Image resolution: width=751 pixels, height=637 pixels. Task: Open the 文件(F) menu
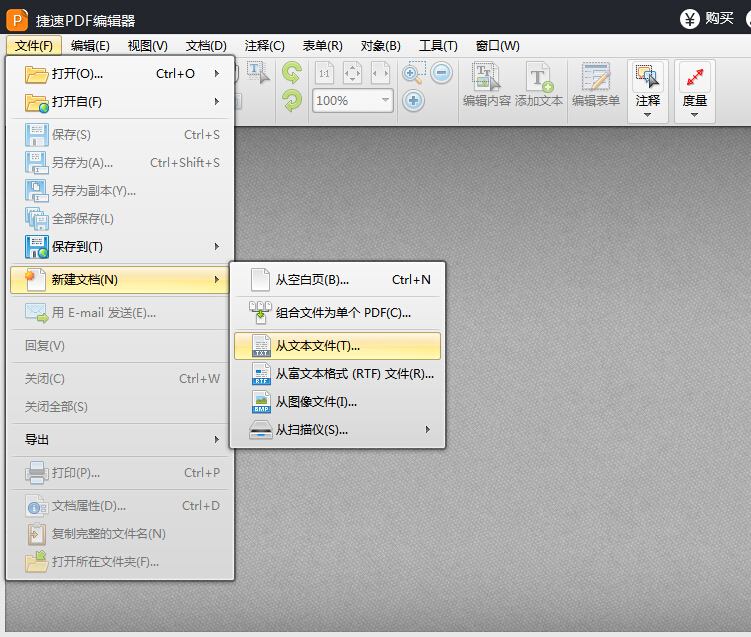34,46
